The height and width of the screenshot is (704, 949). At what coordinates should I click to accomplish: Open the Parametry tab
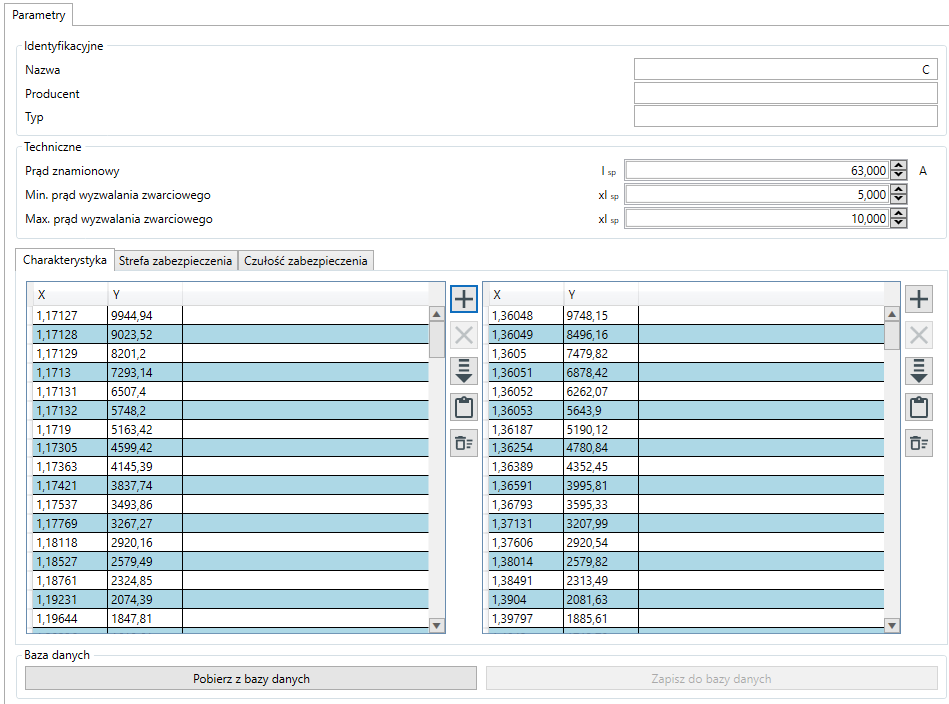coord(39,15)
